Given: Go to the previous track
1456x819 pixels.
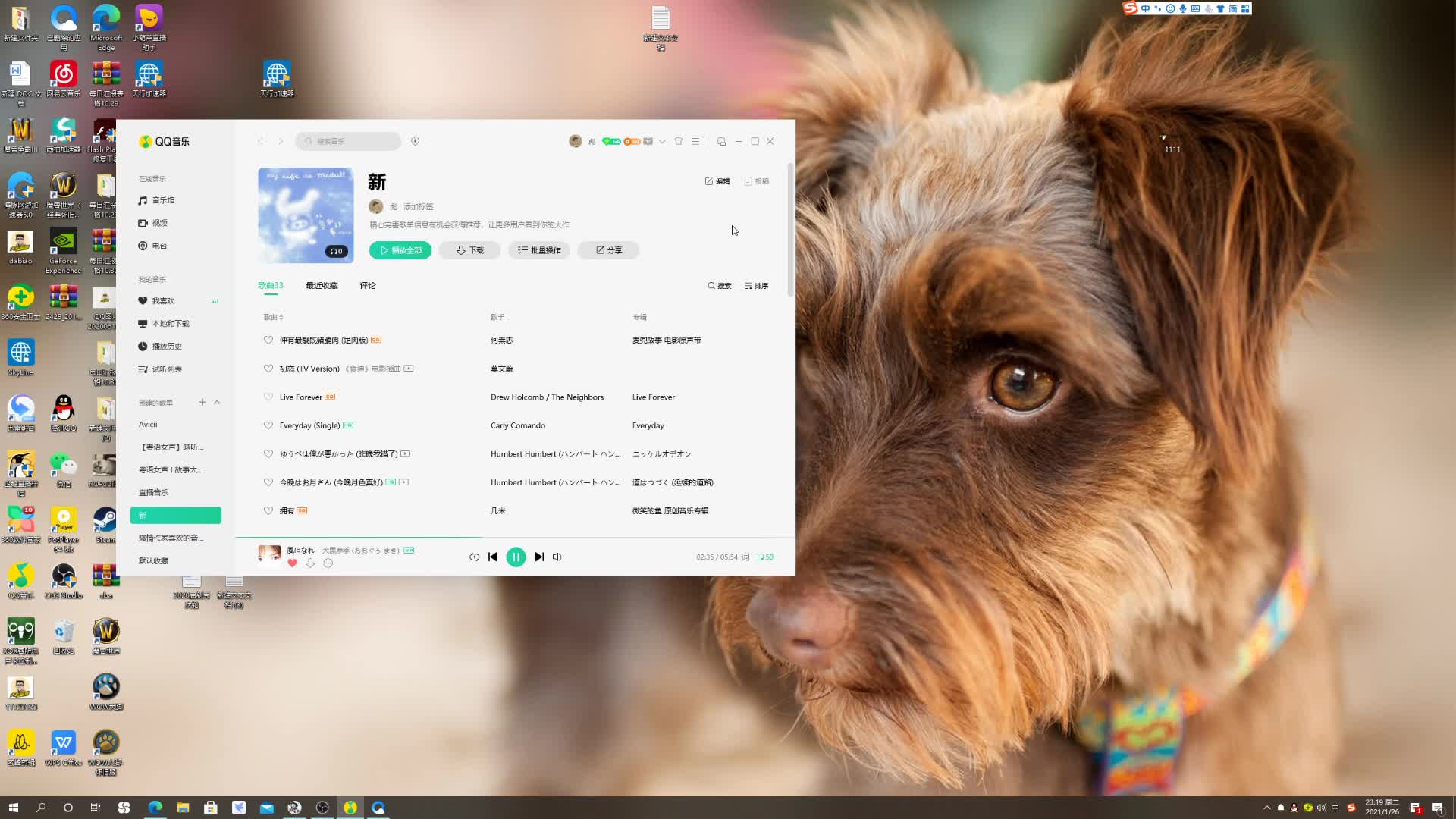Looking at the screenshot, I should [493, 557].
